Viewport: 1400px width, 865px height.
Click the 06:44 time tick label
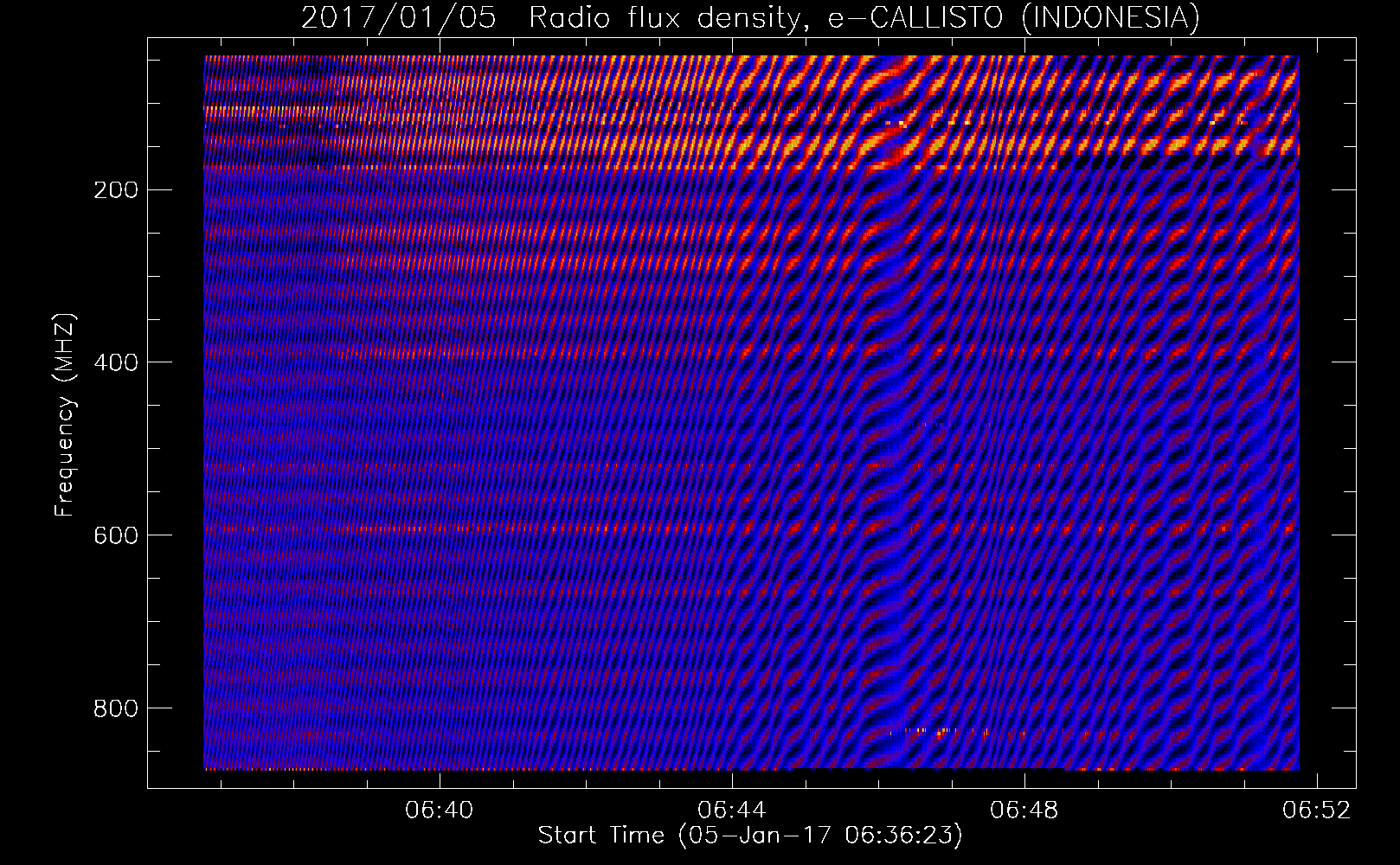pos(732,811)
